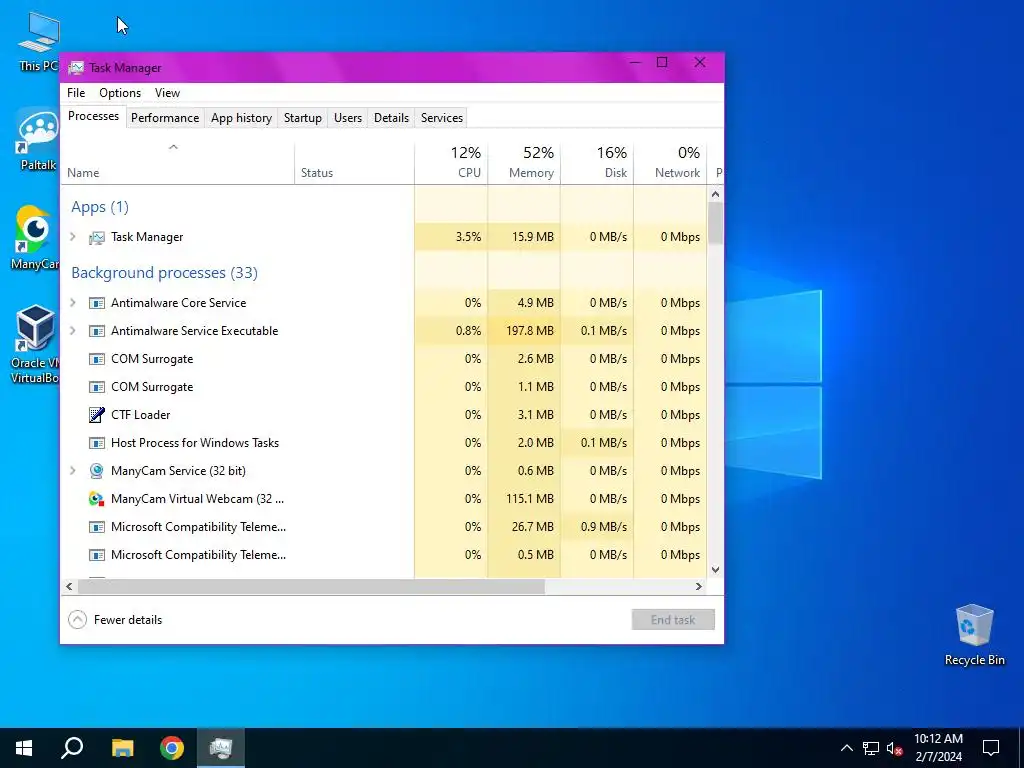
Task: Switch to the Details tab
Action: (391, 118)
